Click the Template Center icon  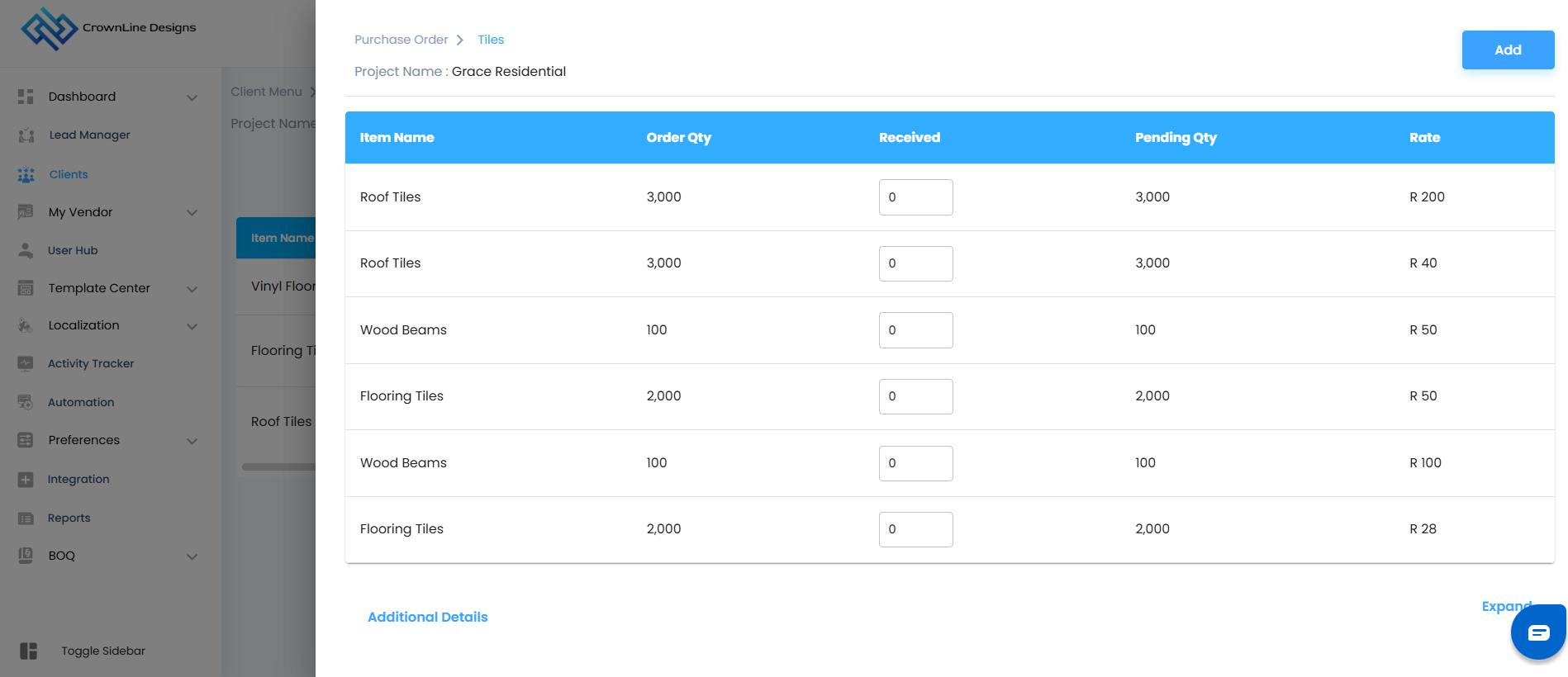point(26,288)
